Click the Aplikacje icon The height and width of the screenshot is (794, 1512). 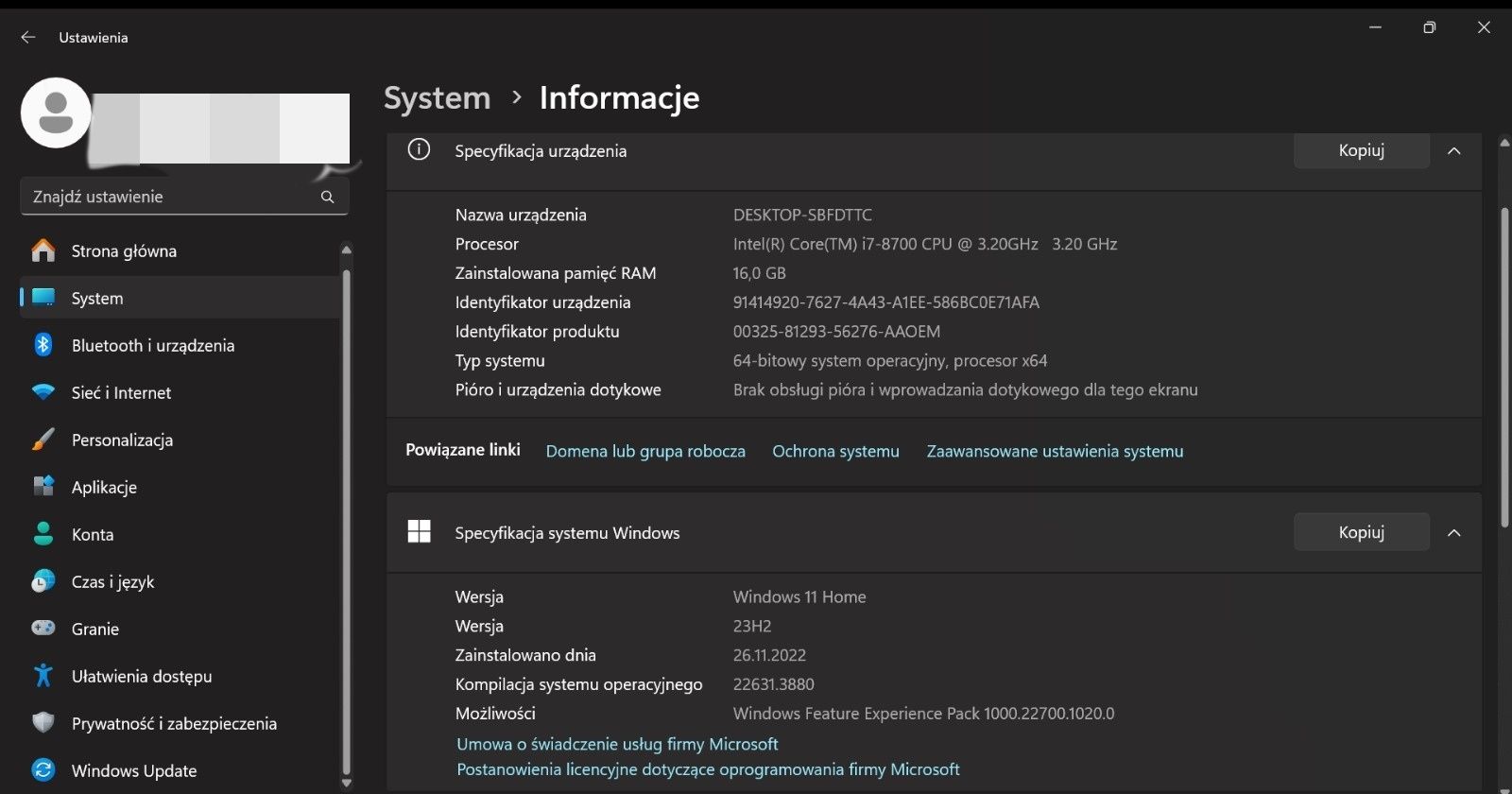point(43,487)
